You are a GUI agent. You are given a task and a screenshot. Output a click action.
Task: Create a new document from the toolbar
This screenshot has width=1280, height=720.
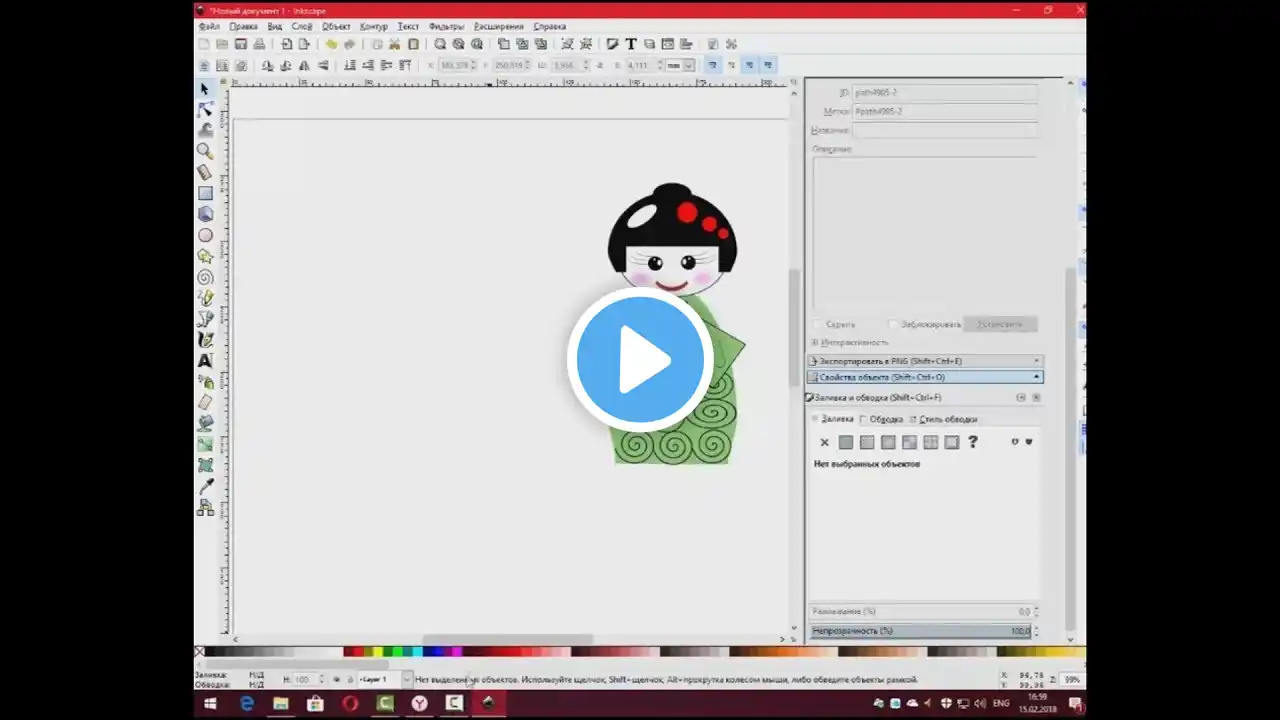pos(204,44)
